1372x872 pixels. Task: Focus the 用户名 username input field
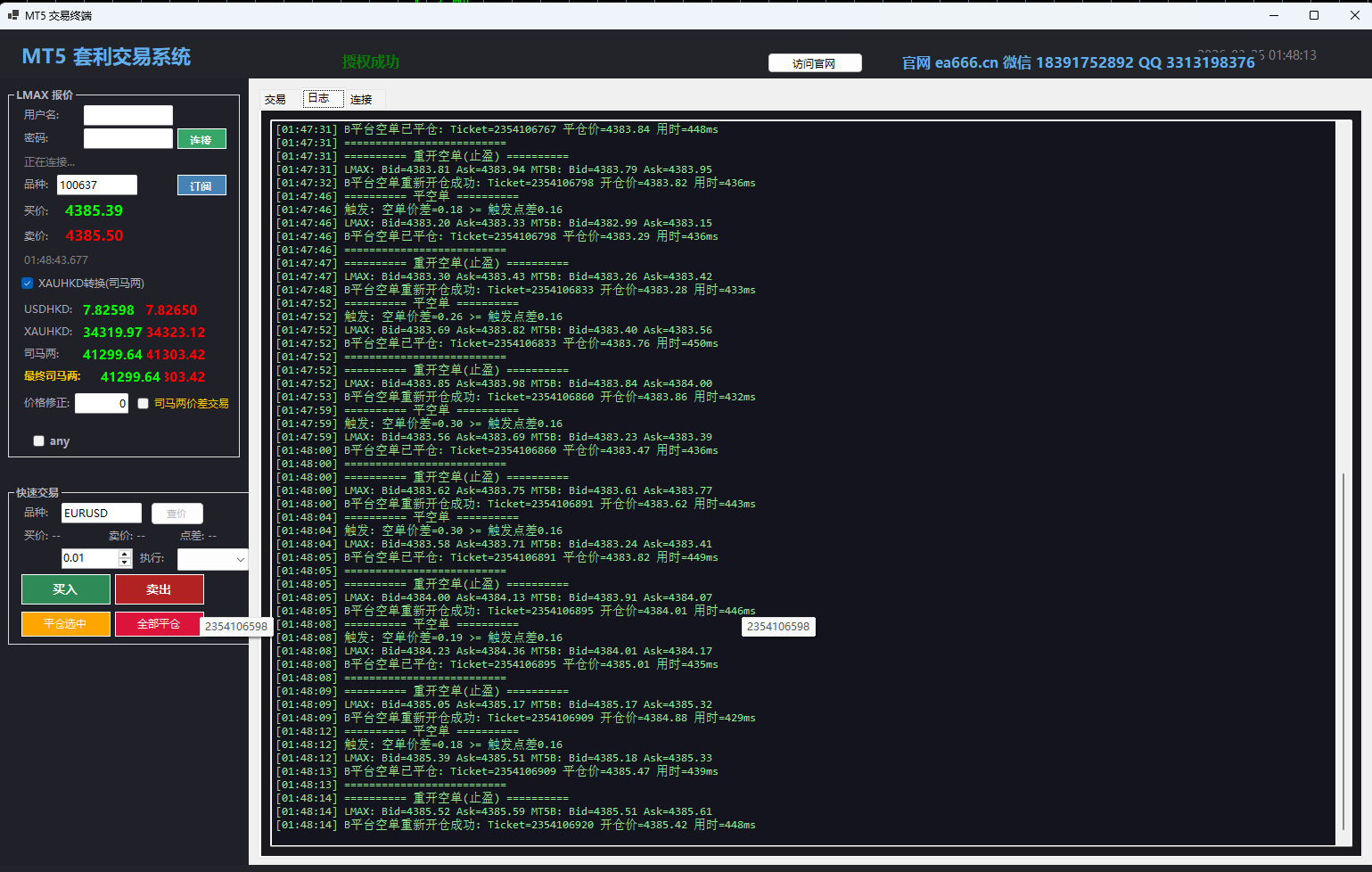tap(128, 115)
